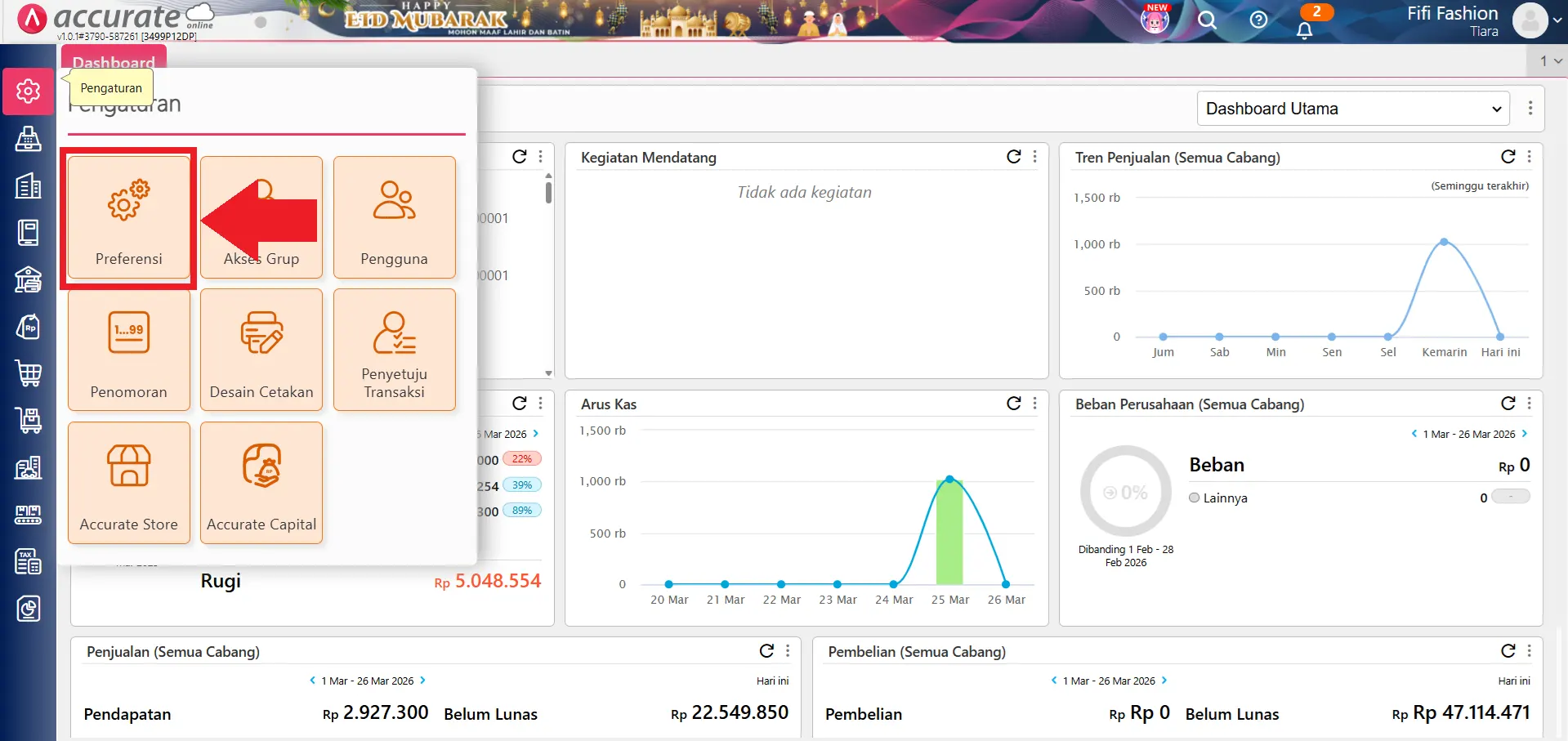Open the Penyetuju Transaksi tile
The image size is (1568, 741).
(x=394, y=350)
